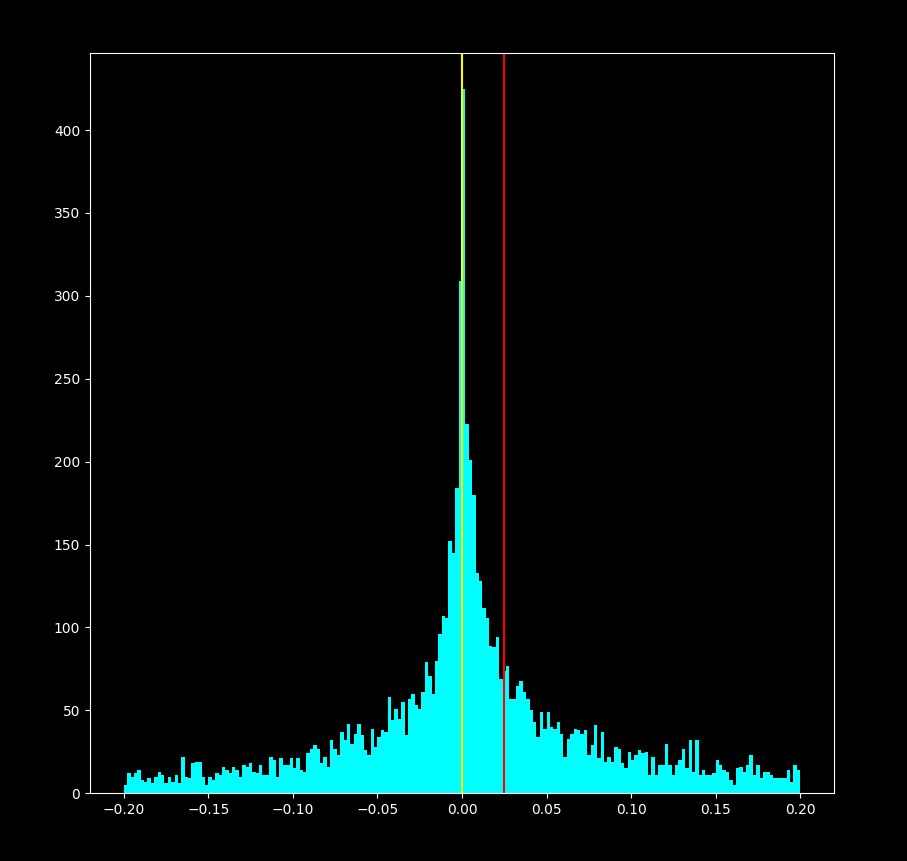Select the -0.15 x-axis tick label
This screenshot has width=907, height=861.
coord(208,810)
